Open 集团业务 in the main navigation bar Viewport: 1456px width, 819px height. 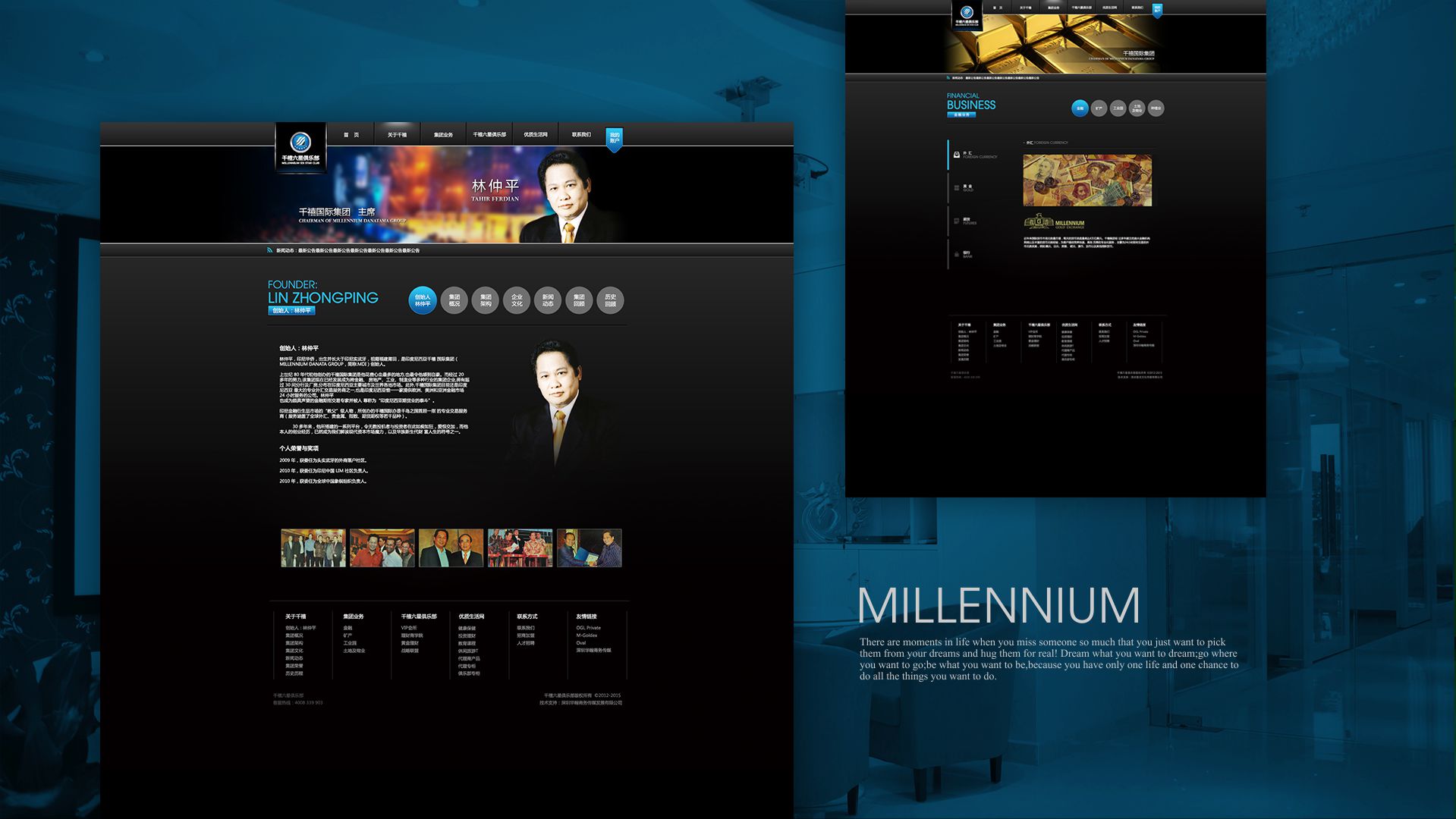pos(443,135)
